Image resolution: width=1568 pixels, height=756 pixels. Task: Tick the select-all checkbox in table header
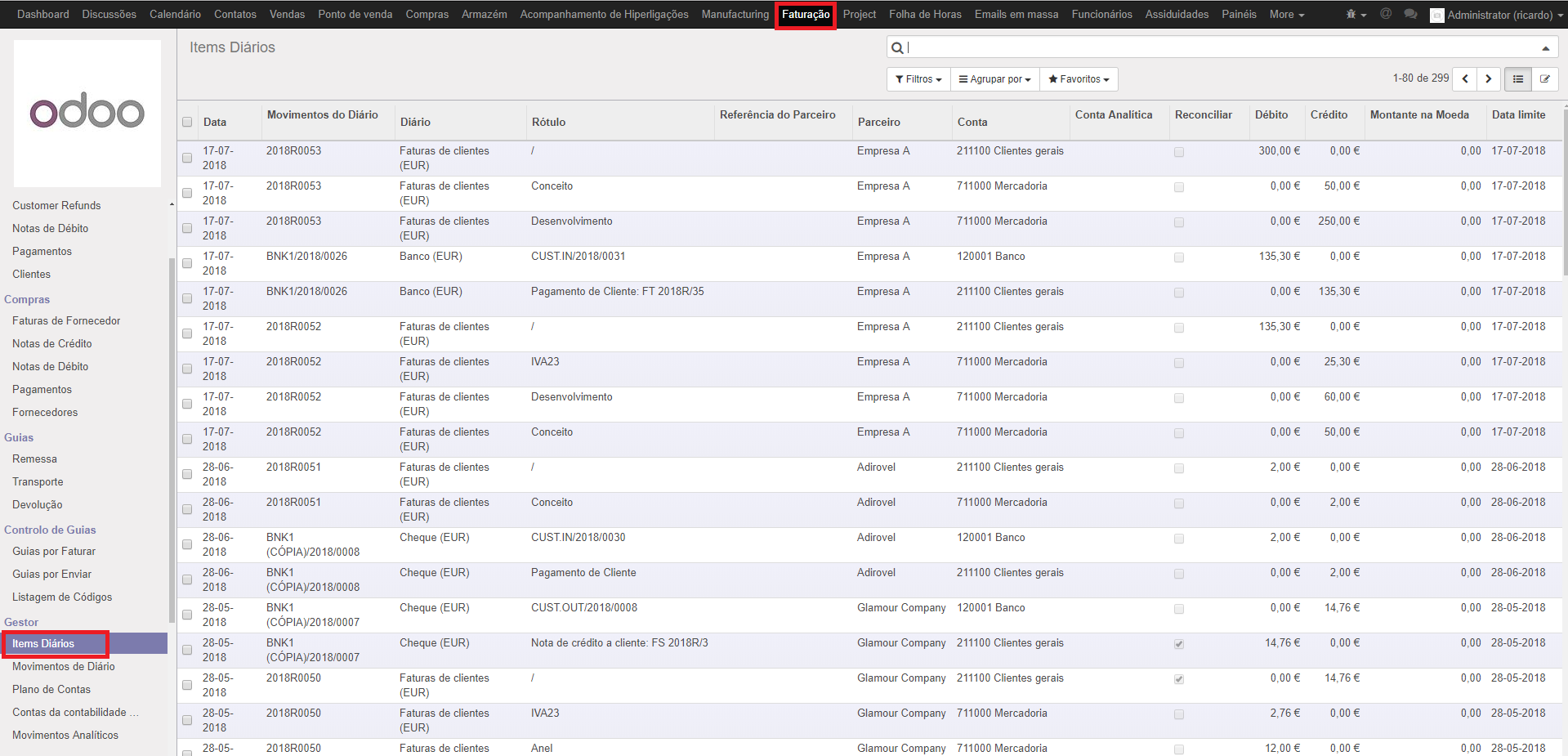point(187,122)
